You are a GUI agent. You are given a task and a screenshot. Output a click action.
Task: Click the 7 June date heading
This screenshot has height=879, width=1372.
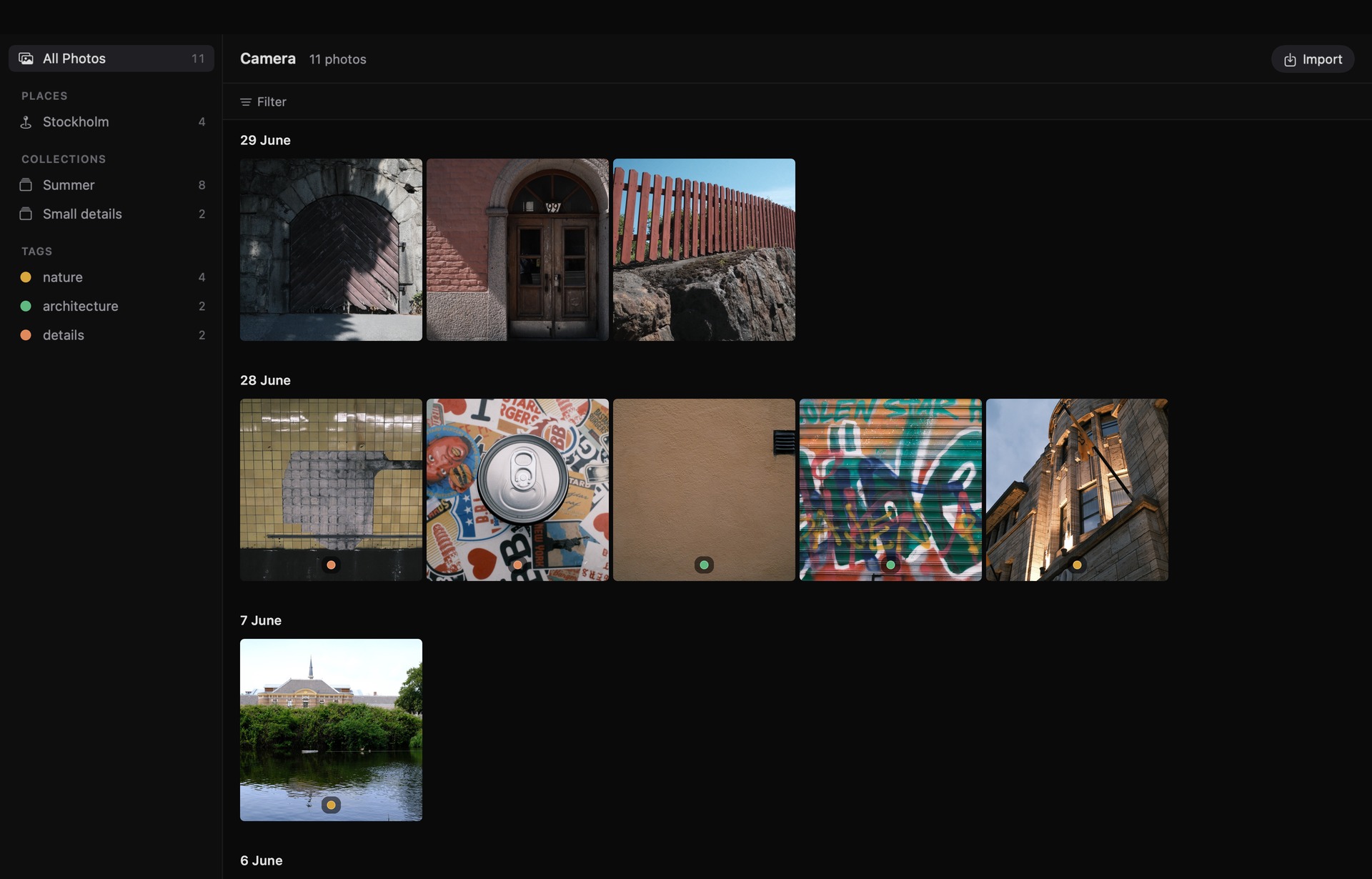261,620
